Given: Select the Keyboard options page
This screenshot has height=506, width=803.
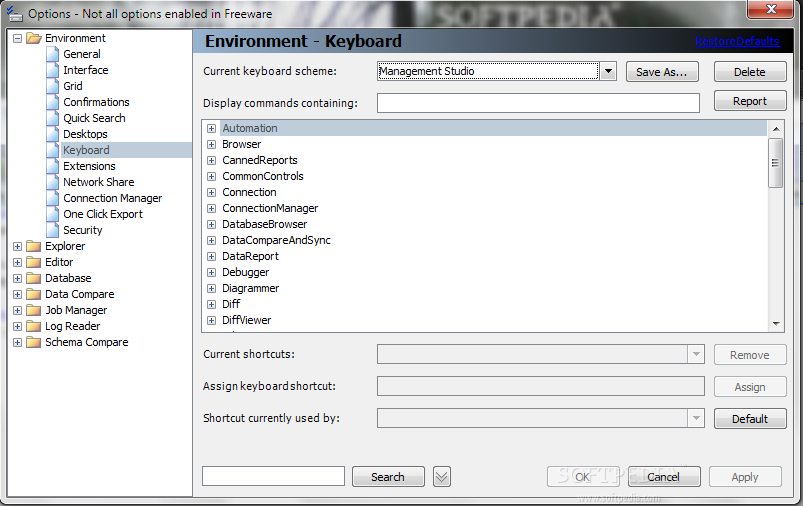Looking at the screenshot, I should (86, 150).
